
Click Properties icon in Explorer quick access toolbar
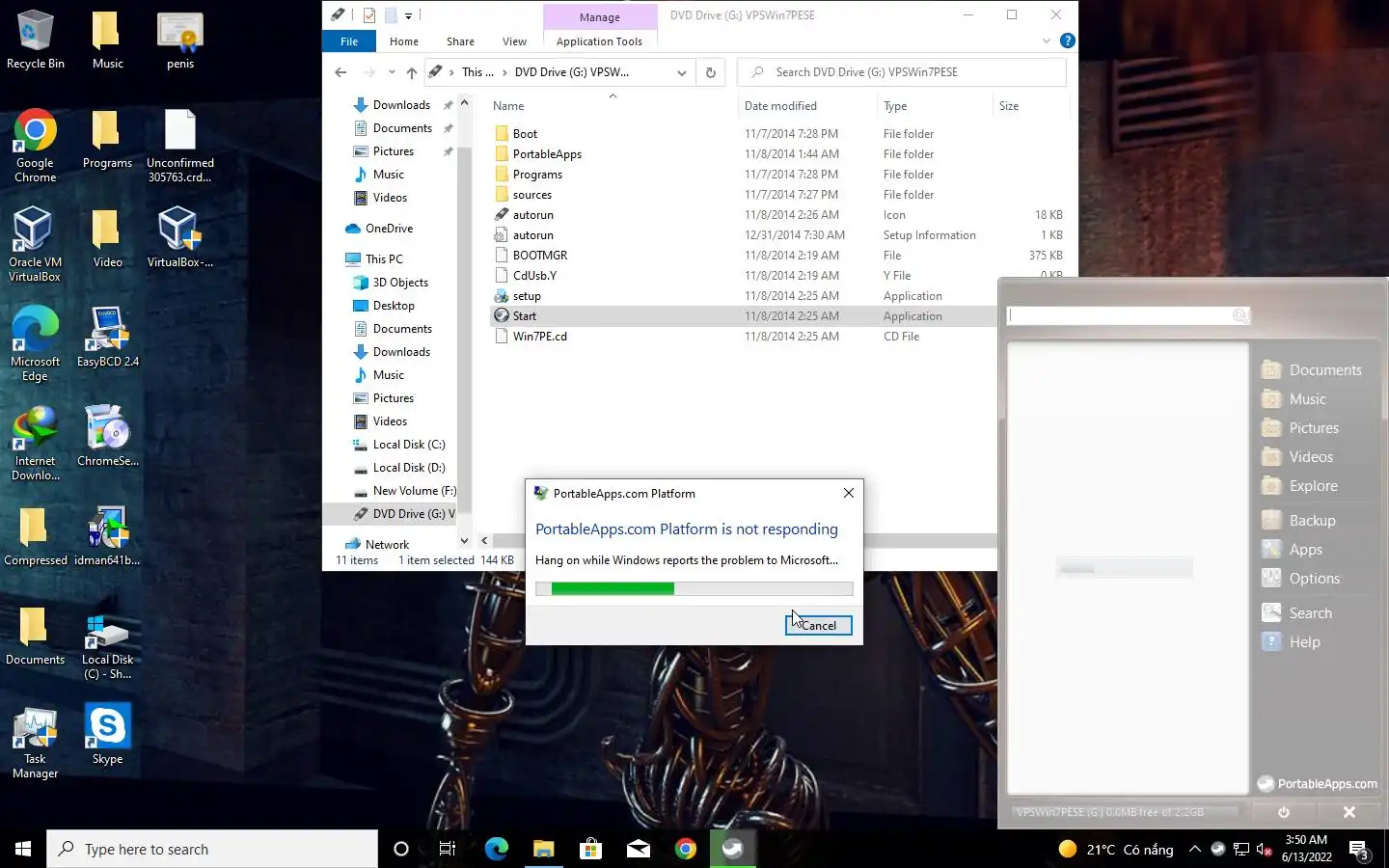pyautogui.click(x=368, y=14)
